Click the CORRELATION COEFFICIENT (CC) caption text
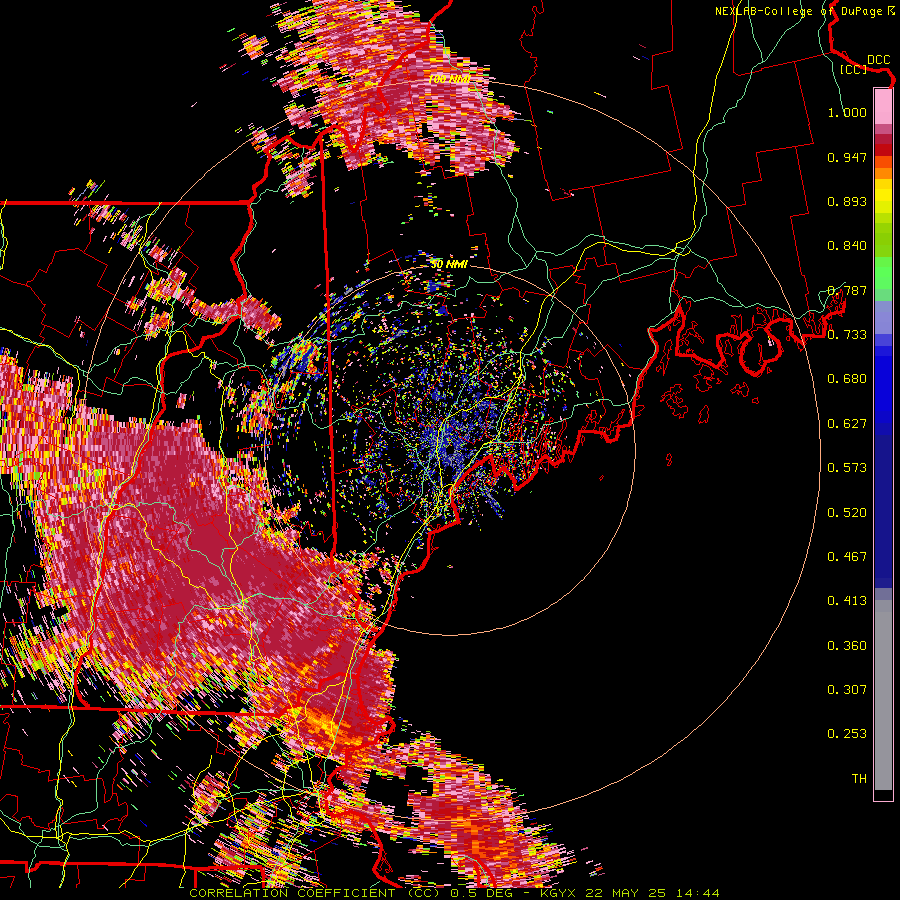Image resolution: width=900 pixels, height=900 pixels. pyautogui.click(x=315, y=893)
